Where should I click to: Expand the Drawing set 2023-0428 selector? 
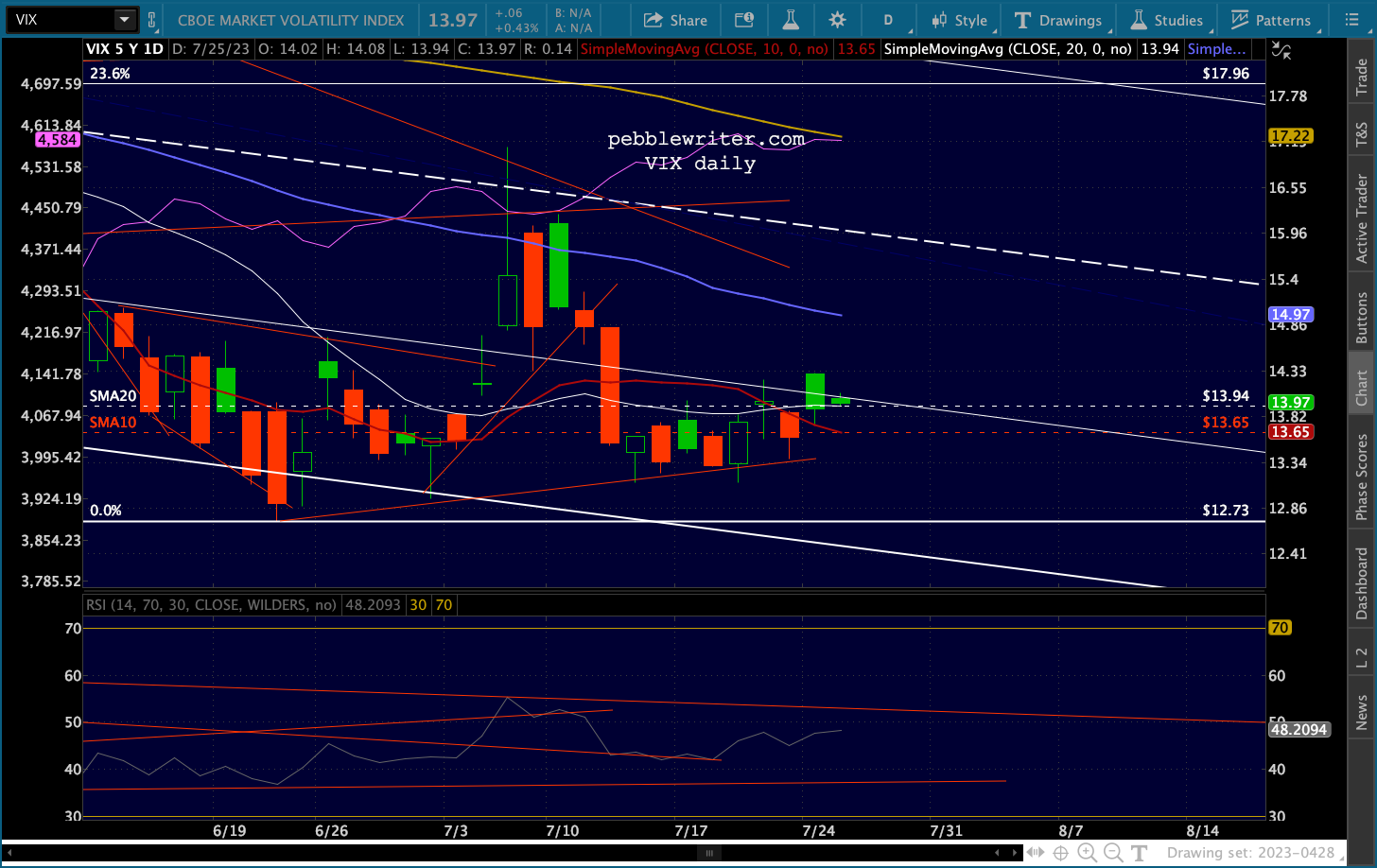[1250, 853]
